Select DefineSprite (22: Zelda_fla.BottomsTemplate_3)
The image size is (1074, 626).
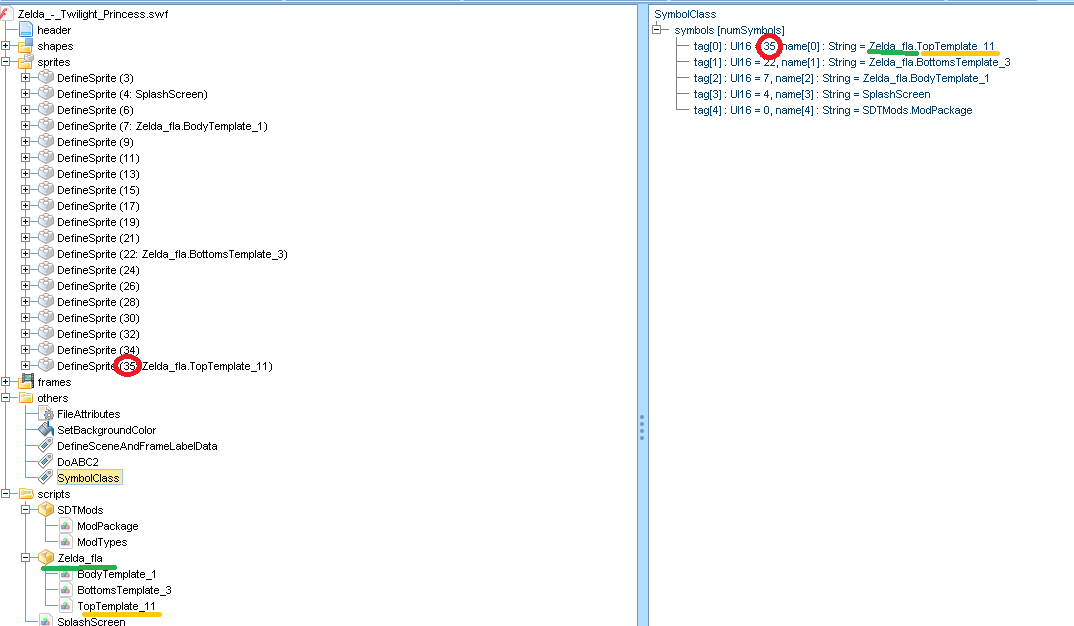click(x=171, y=254)
